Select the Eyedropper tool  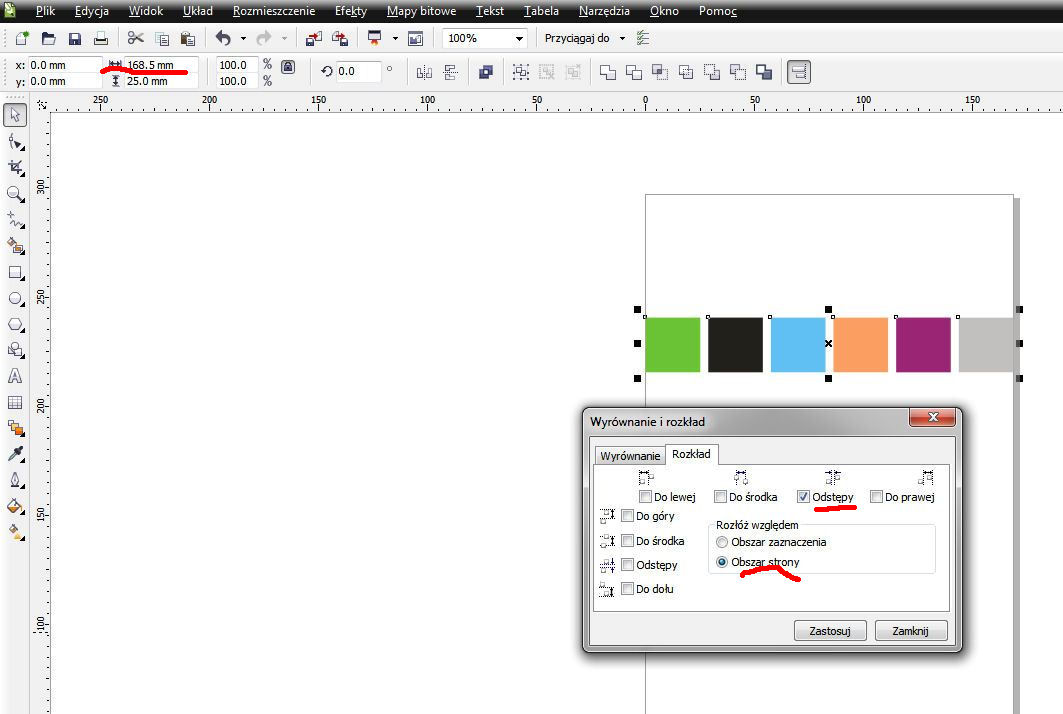[15, 455]
